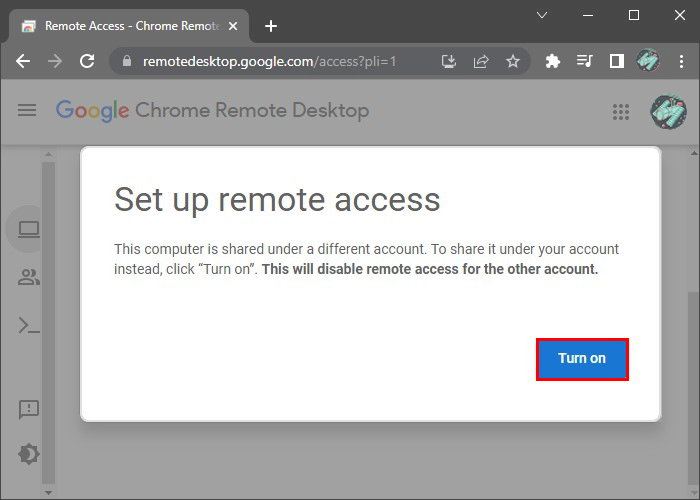Share this page from the address bar
This screenshot has height=500, width=700.
(481, 61)
